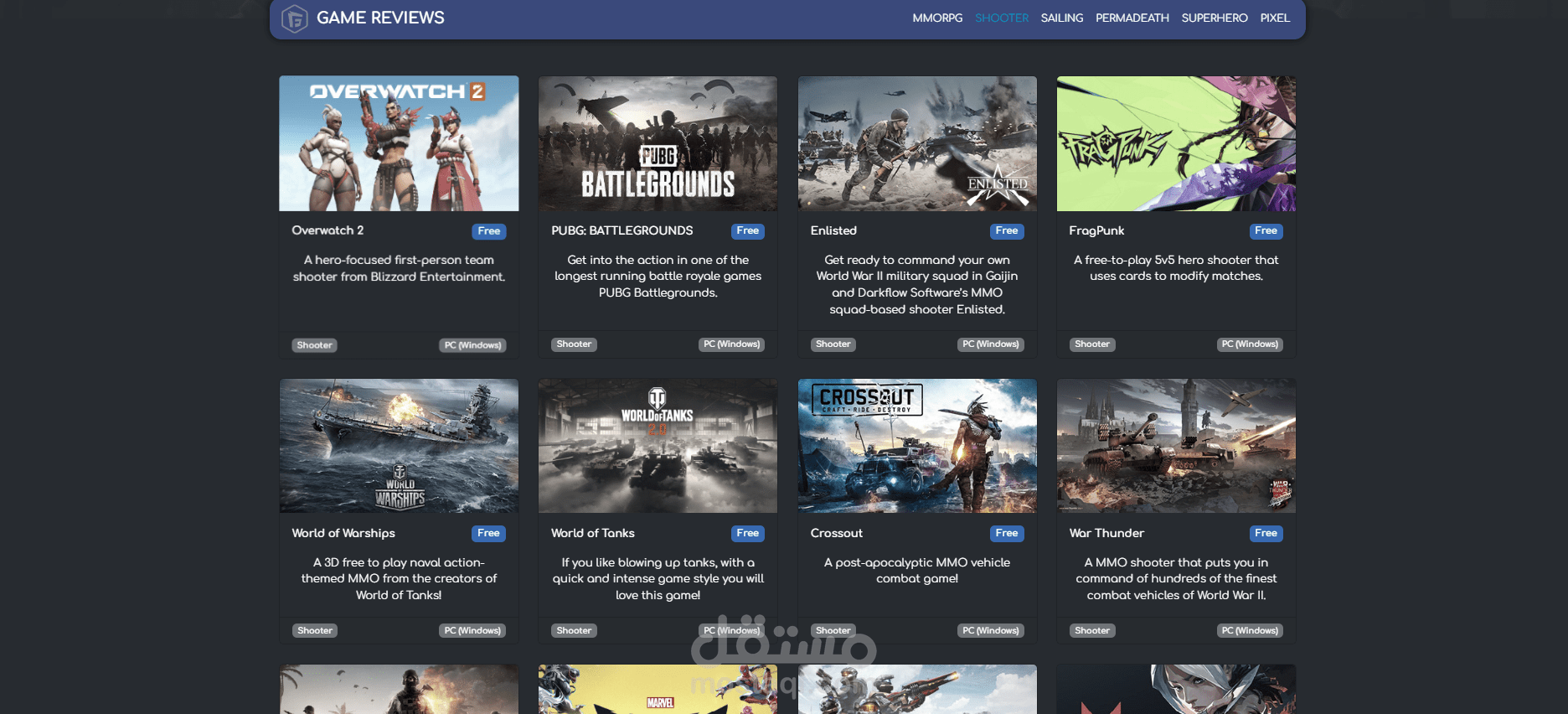Click the PUBG battle royale description
This screenshot has width=1568, height=714.
tap(658, 277)
